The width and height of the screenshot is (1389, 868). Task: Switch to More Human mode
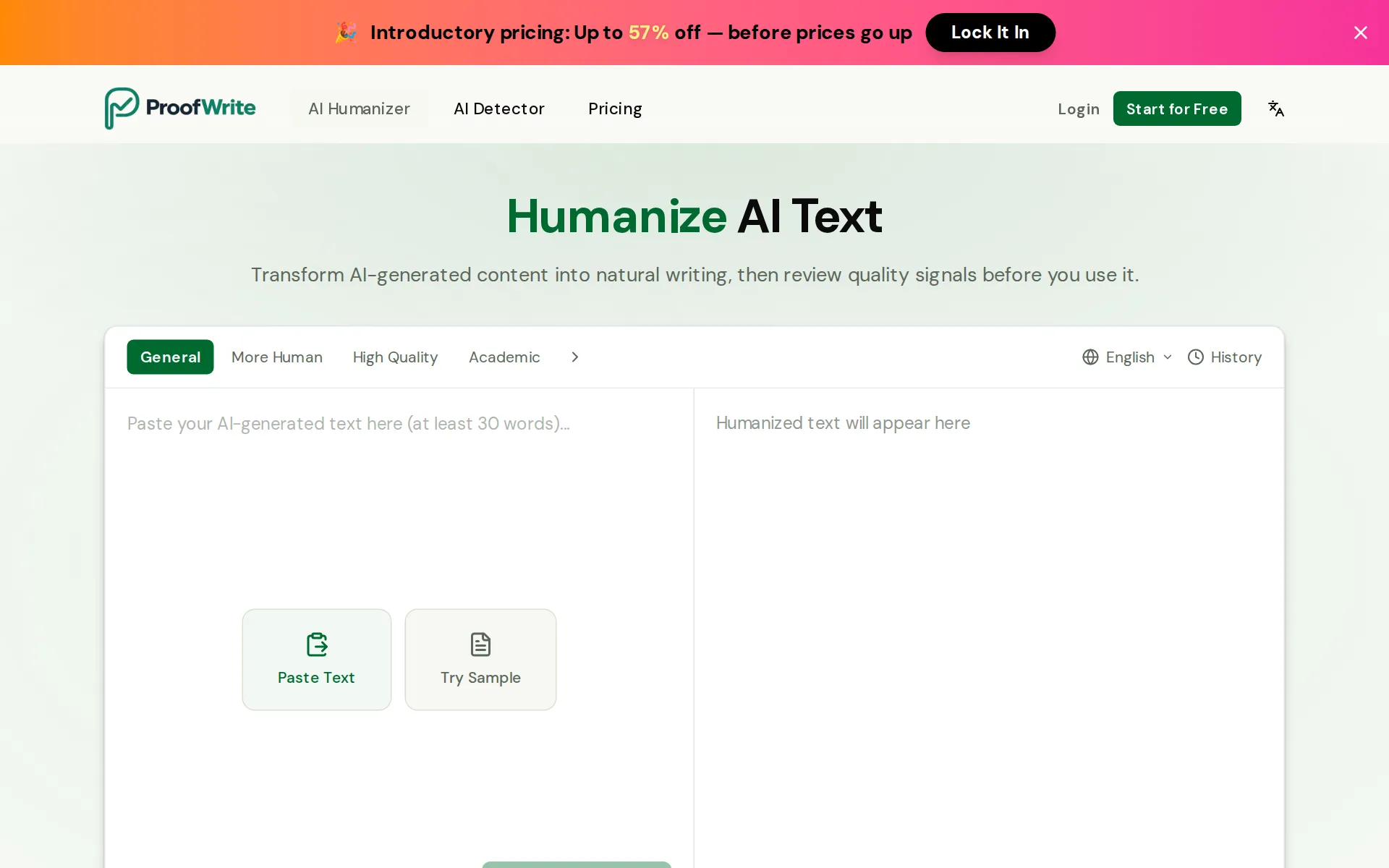(277, 357)
